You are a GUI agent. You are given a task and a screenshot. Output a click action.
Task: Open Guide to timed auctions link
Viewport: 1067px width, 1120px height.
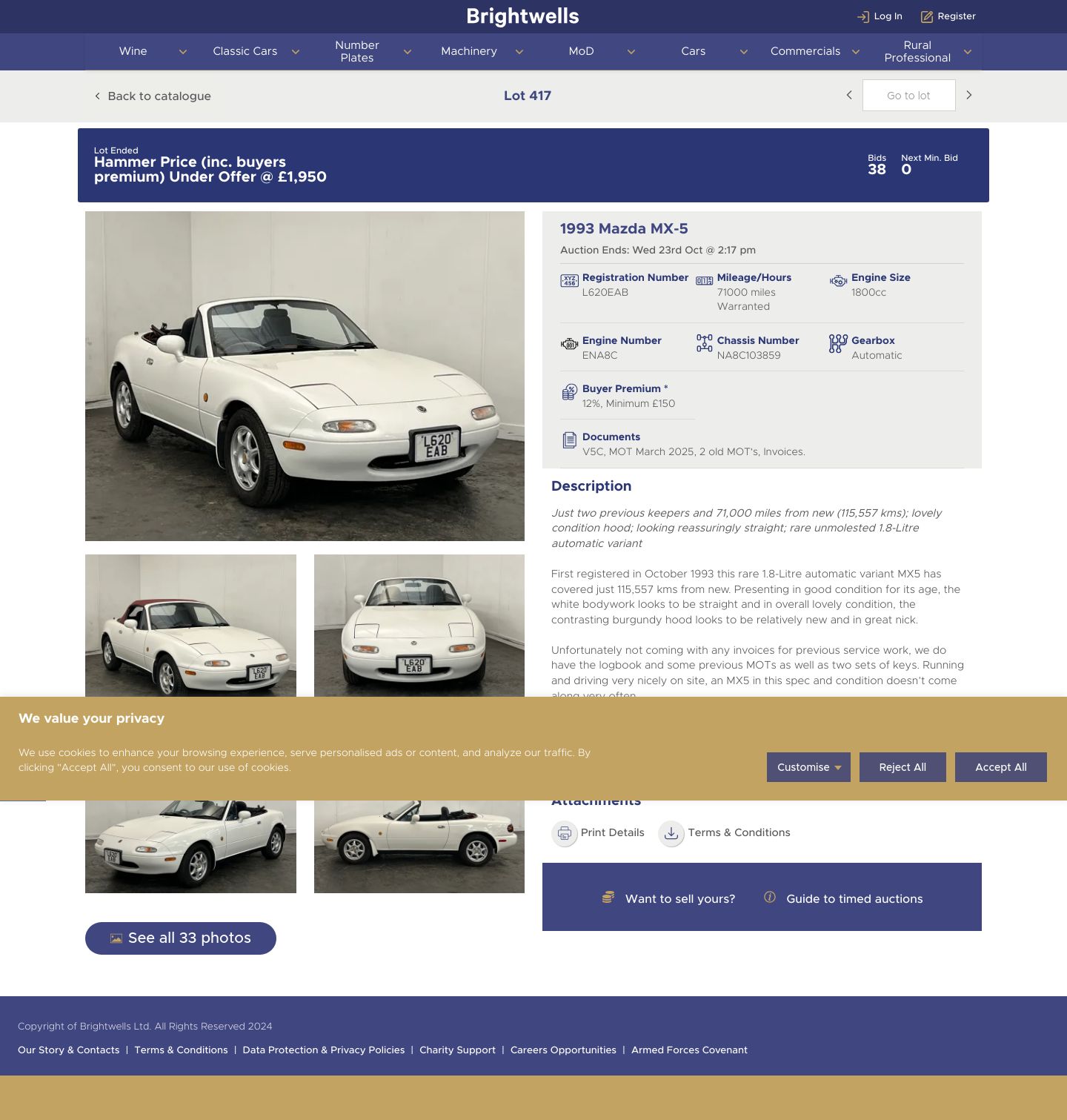(854, 898)
